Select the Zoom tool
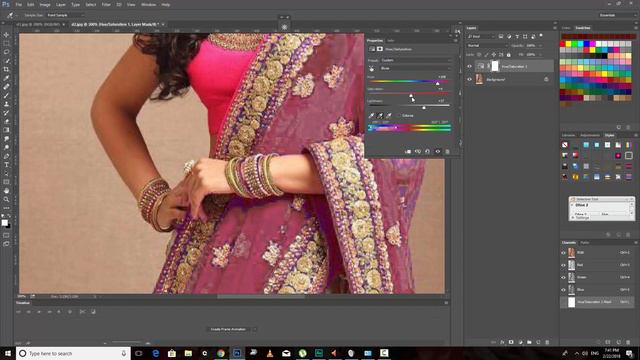Image resolution: width=640 pixels, height=360 pixels. (6, 199)
